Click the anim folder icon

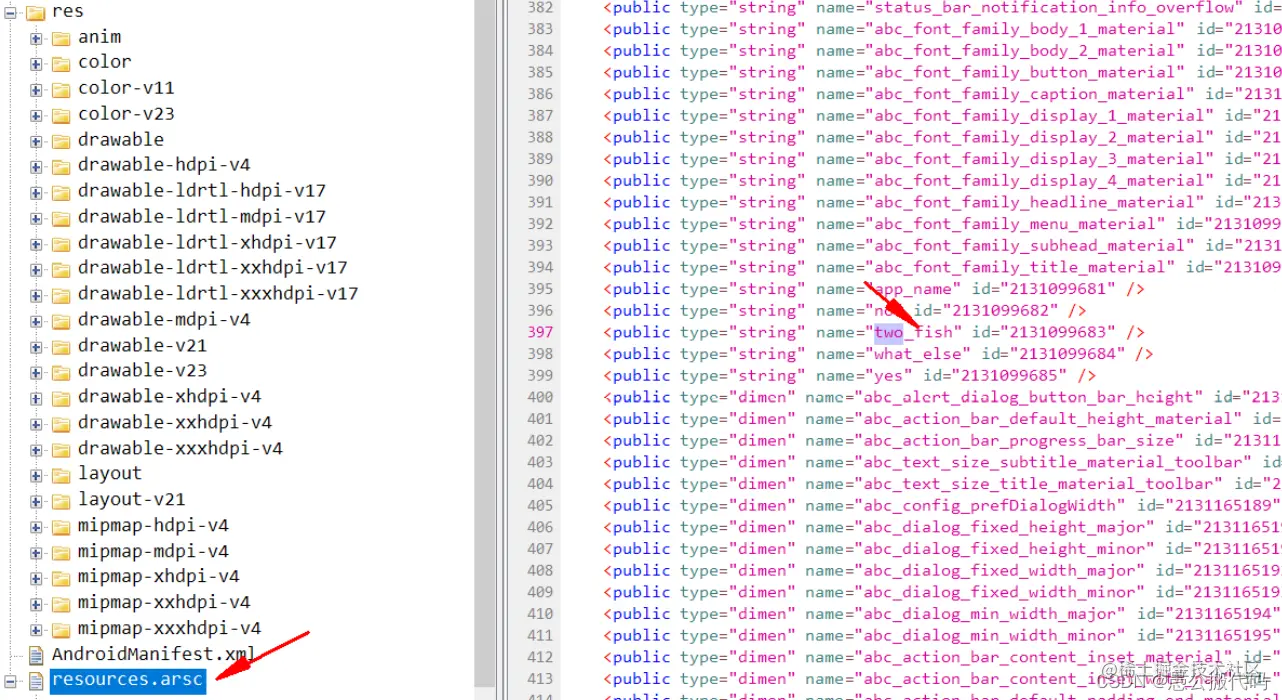pyautogui.click(x=61, y=38)
